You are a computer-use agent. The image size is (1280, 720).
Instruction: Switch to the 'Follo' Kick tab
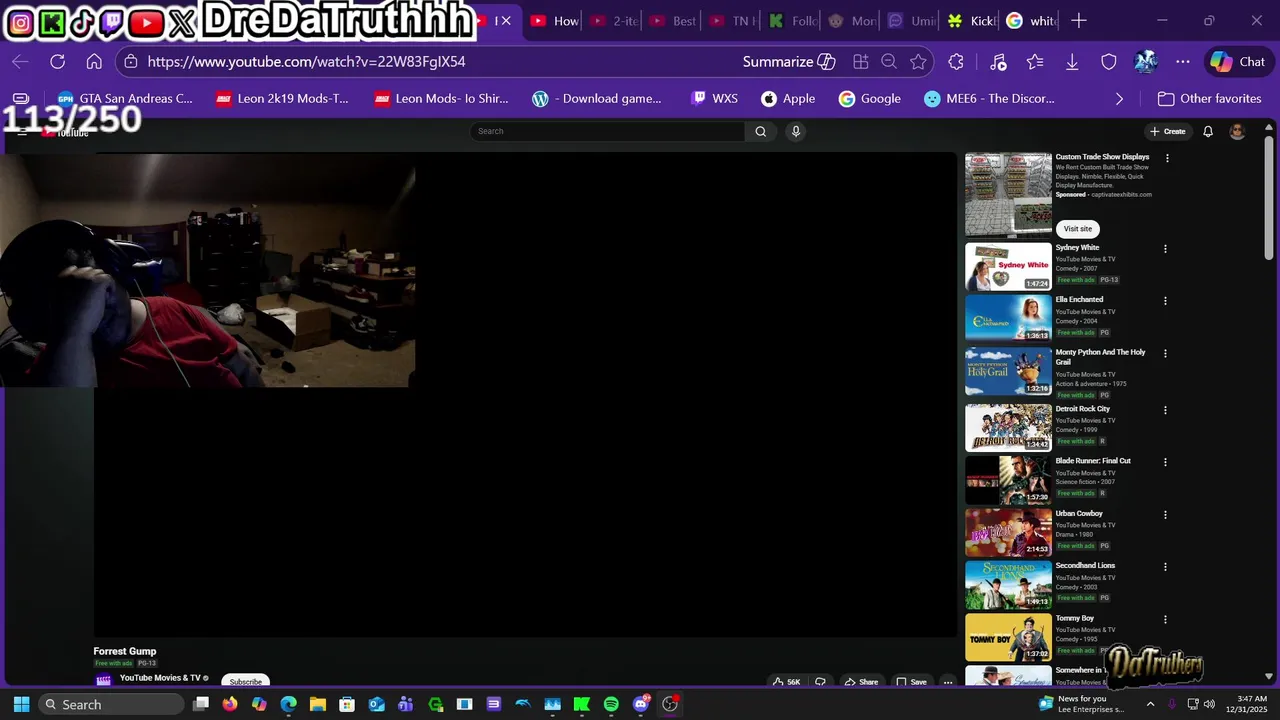[792, 21]
